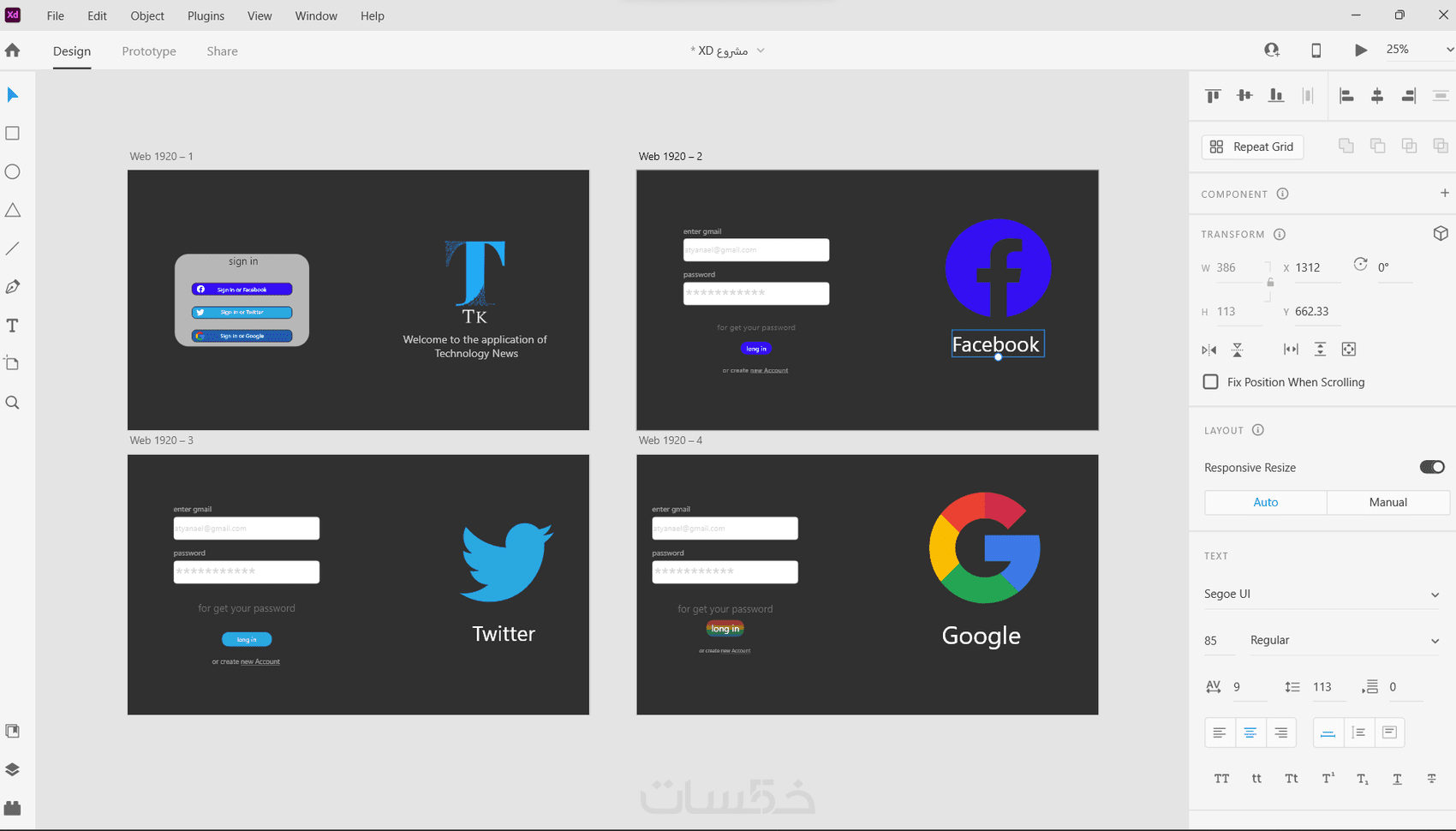Open the Libraries panel icon

(x=13, y=731)
